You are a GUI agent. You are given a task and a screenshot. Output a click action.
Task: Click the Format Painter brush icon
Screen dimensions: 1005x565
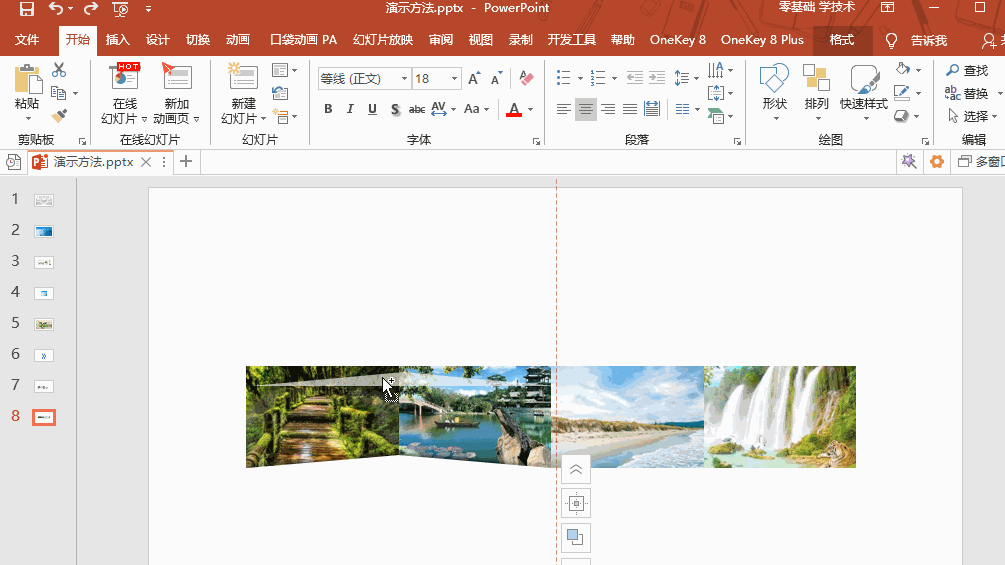point(59,116)
